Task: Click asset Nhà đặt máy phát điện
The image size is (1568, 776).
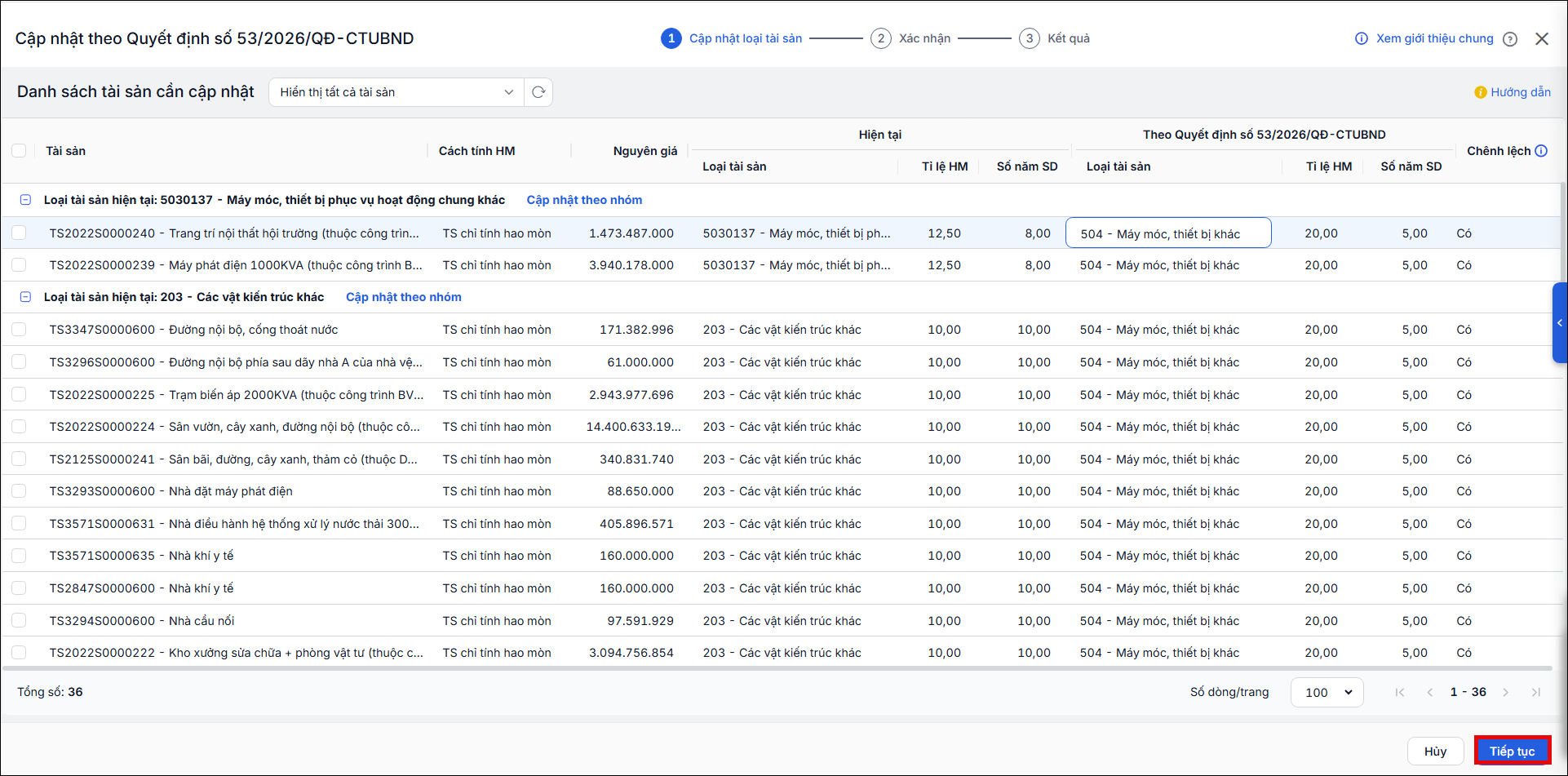Action: [x=231, y=491]
